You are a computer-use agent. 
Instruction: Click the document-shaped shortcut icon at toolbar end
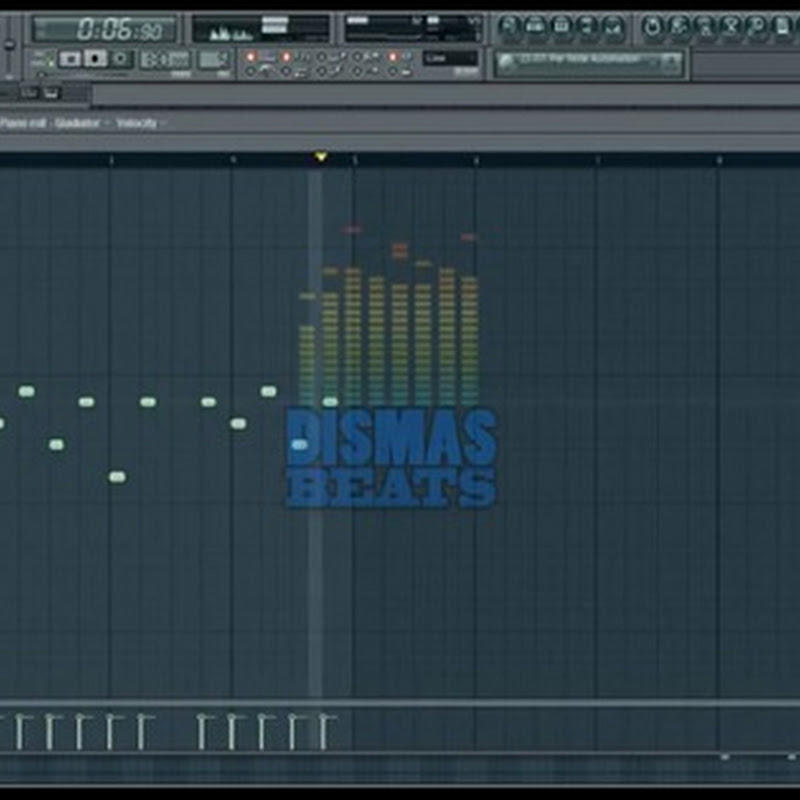(x=784, y=26)
